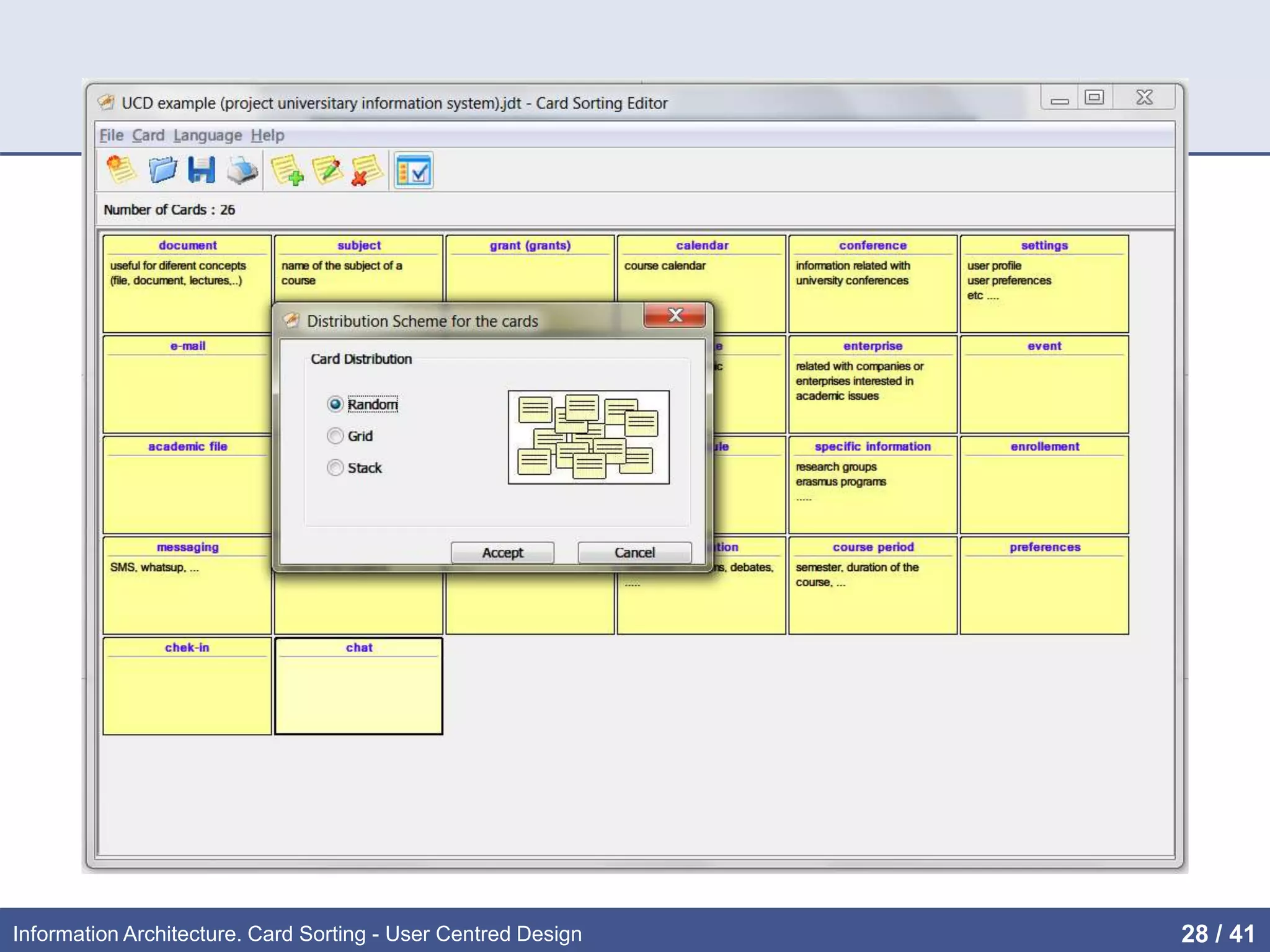Add a new card with the green plus icon
Viewport: 1270px width, 952px height.
[287, 170]
